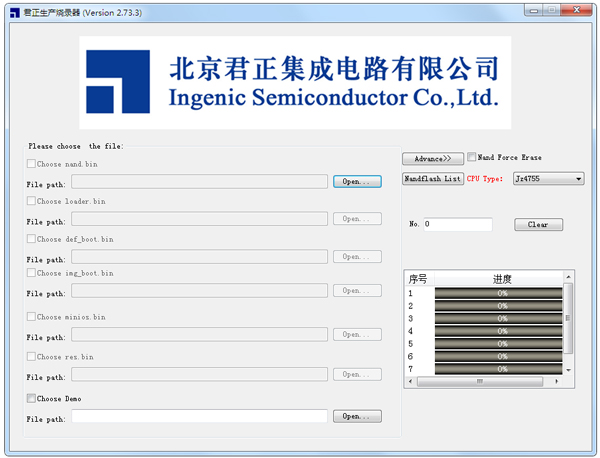
Task: Clear the No. counter
Action: click(x=538, y=225)
